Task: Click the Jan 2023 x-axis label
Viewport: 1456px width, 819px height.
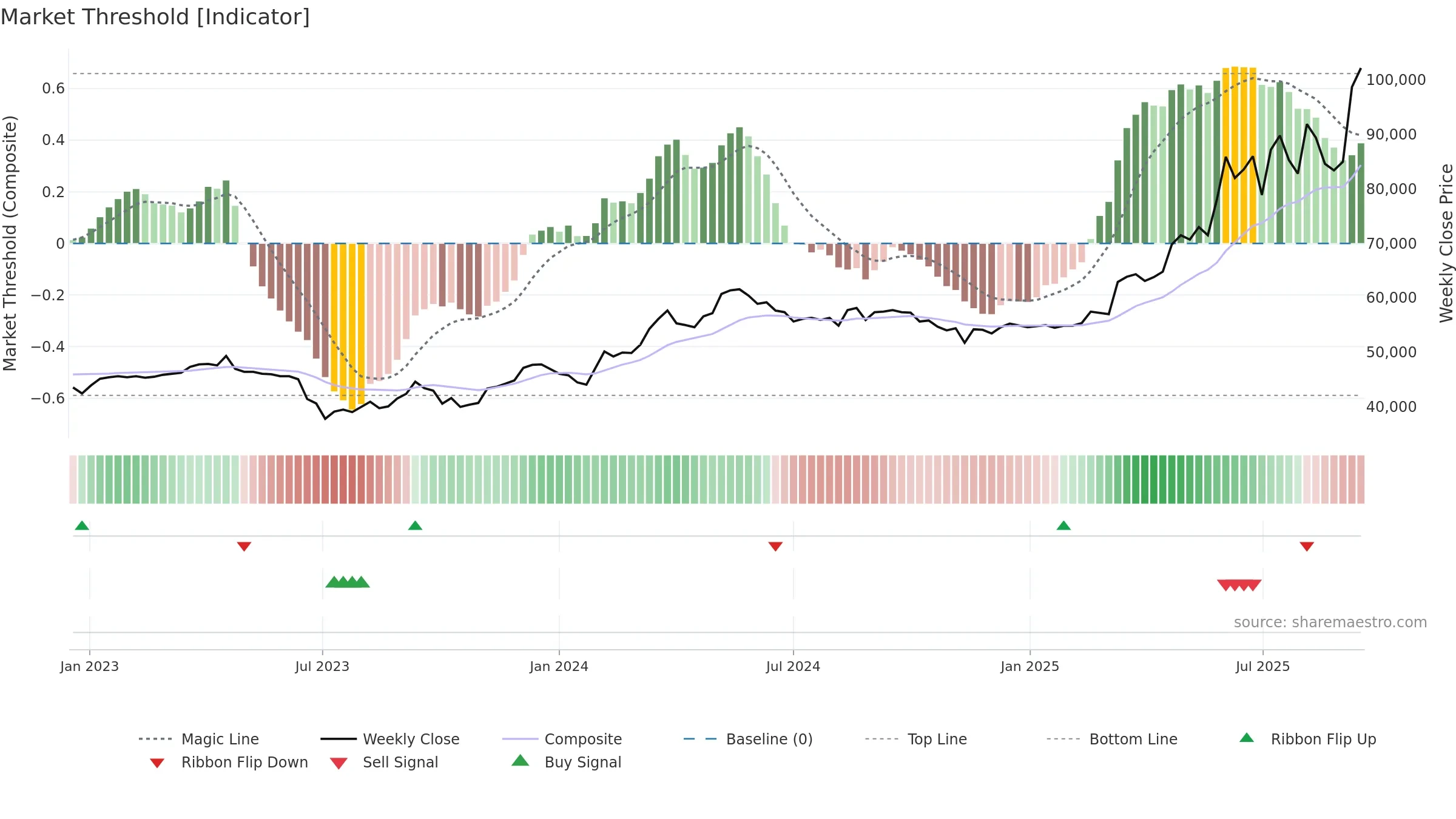Action: coord(89,666)
